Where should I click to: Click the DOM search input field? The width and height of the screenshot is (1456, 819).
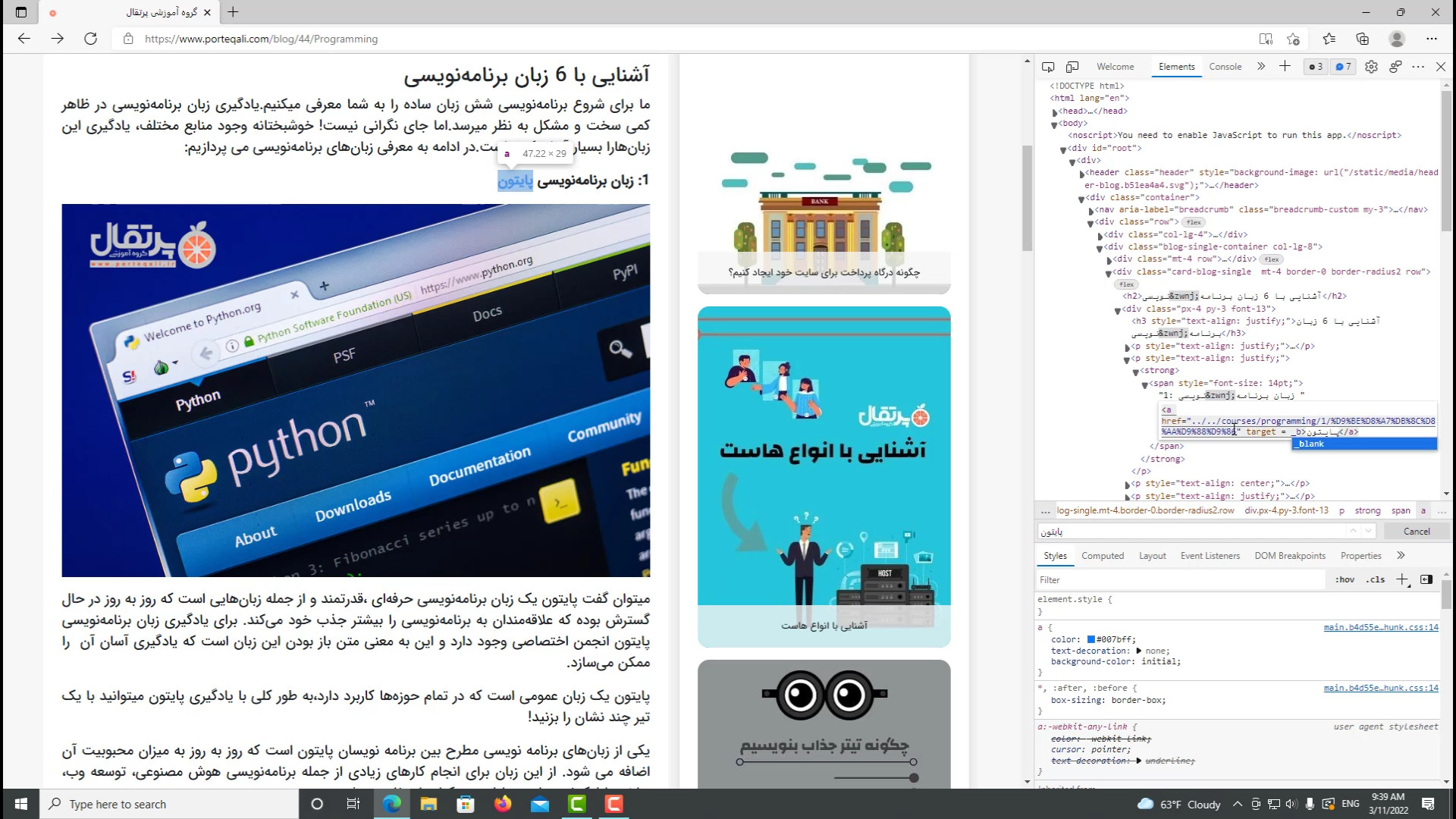pyautogui.click(x=1191, y=532)
